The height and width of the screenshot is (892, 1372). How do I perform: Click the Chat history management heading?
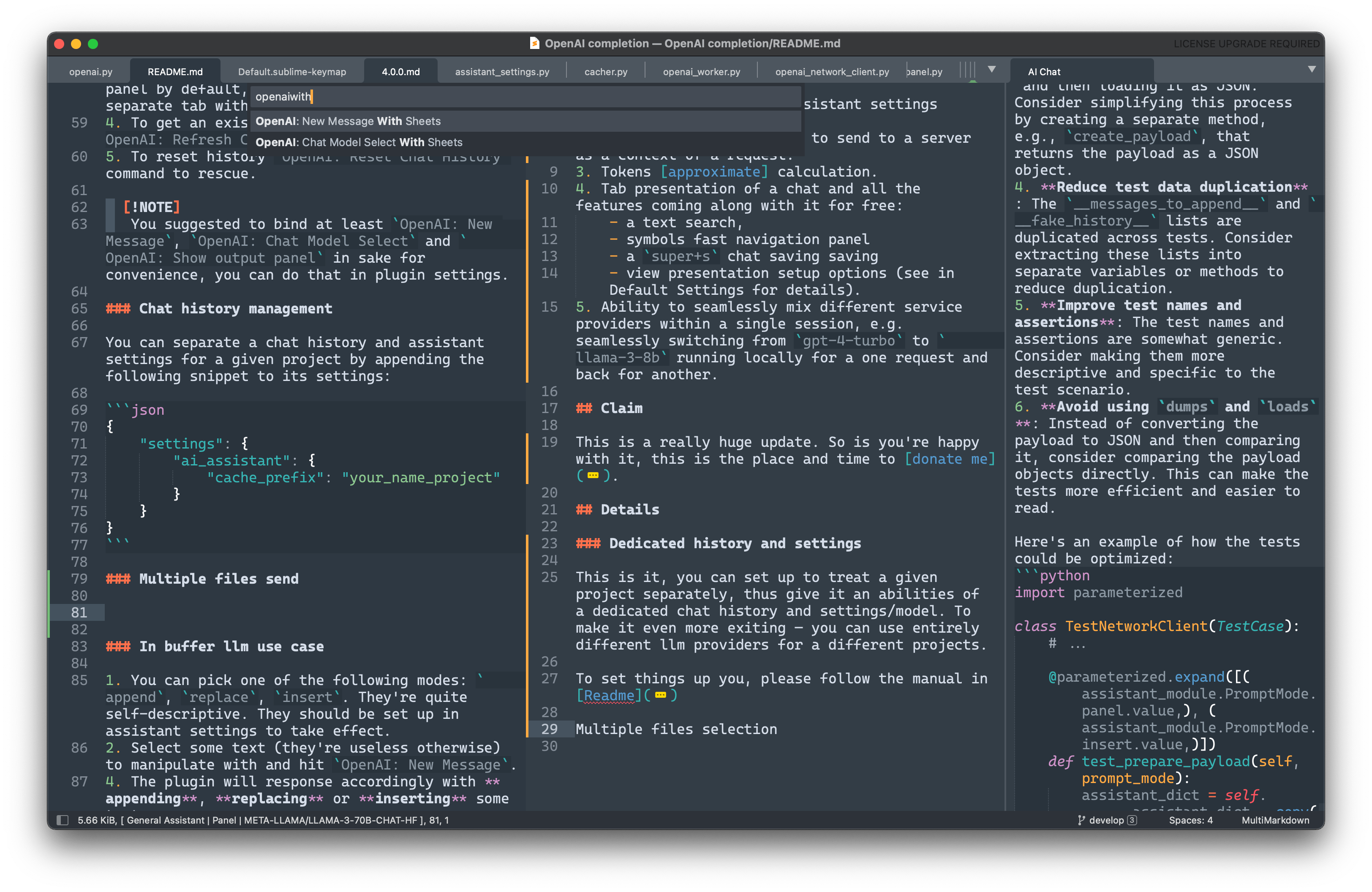click(219, 309)
